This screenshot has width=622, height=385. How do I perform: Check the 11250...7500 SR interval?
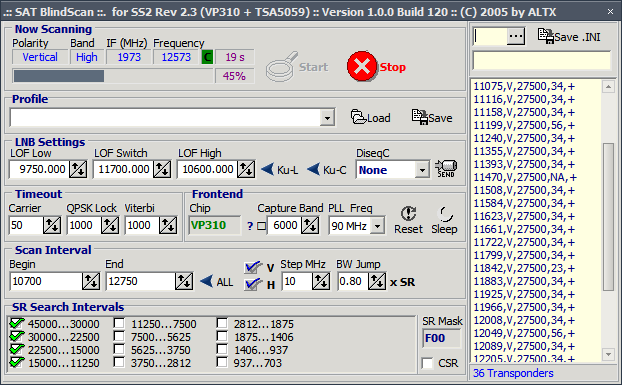pyautogui.click(x=119, y=323)
